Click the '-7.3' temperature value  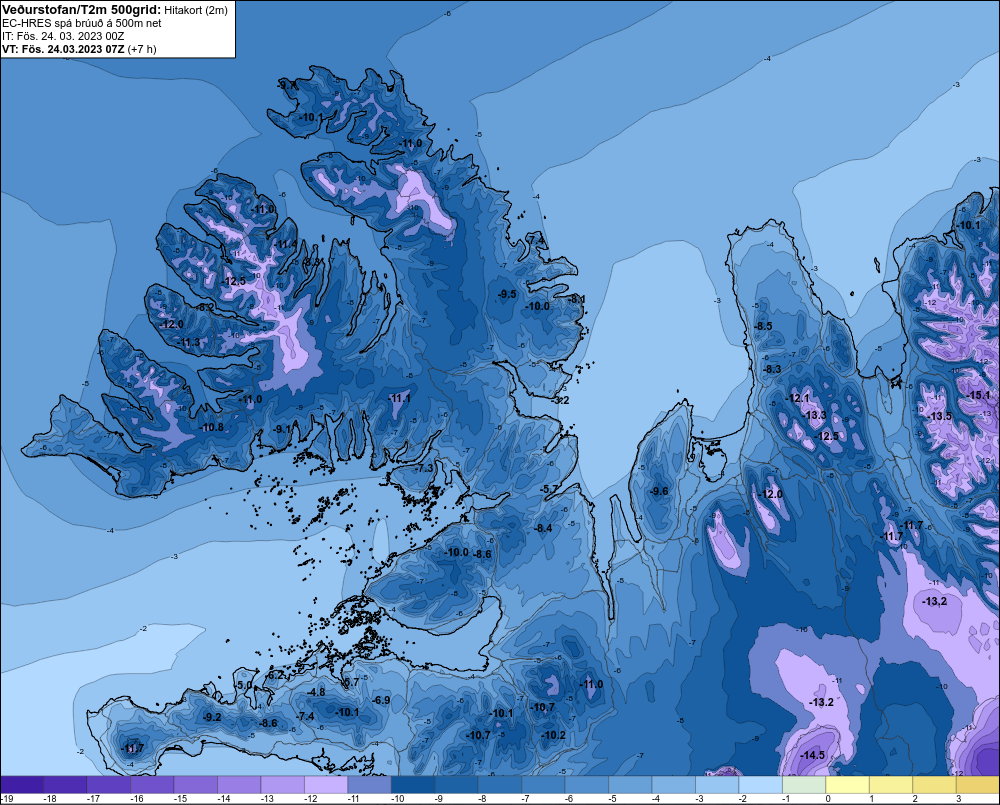coord(424,468)
